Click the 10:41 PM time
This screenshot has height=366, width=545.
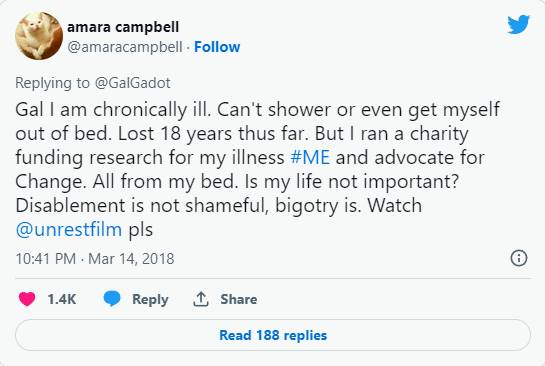(46, 259)
